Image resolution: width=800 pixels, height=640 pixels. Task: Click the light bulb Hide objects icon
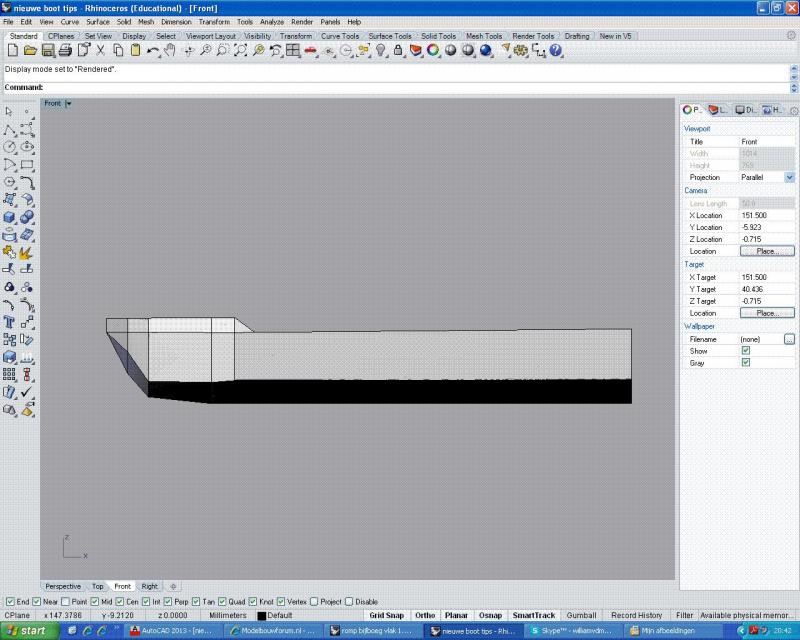coord(380,50)
